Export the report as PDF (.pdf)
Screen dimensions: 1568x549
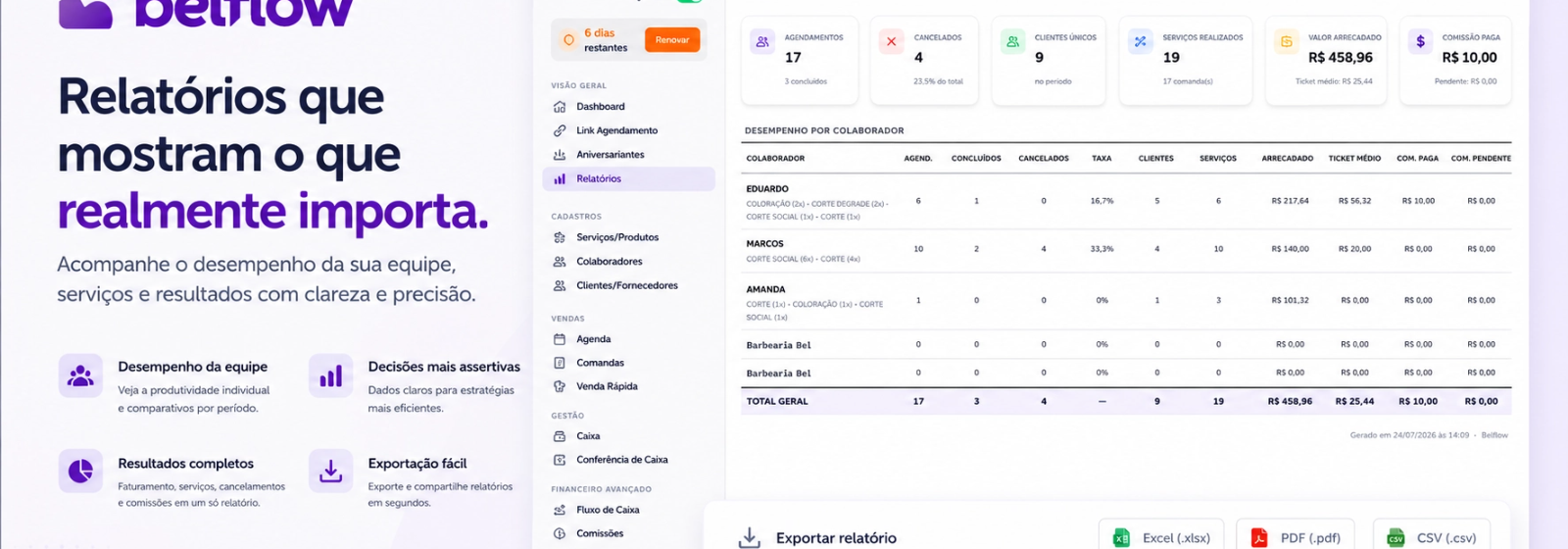coord(1296,535)
